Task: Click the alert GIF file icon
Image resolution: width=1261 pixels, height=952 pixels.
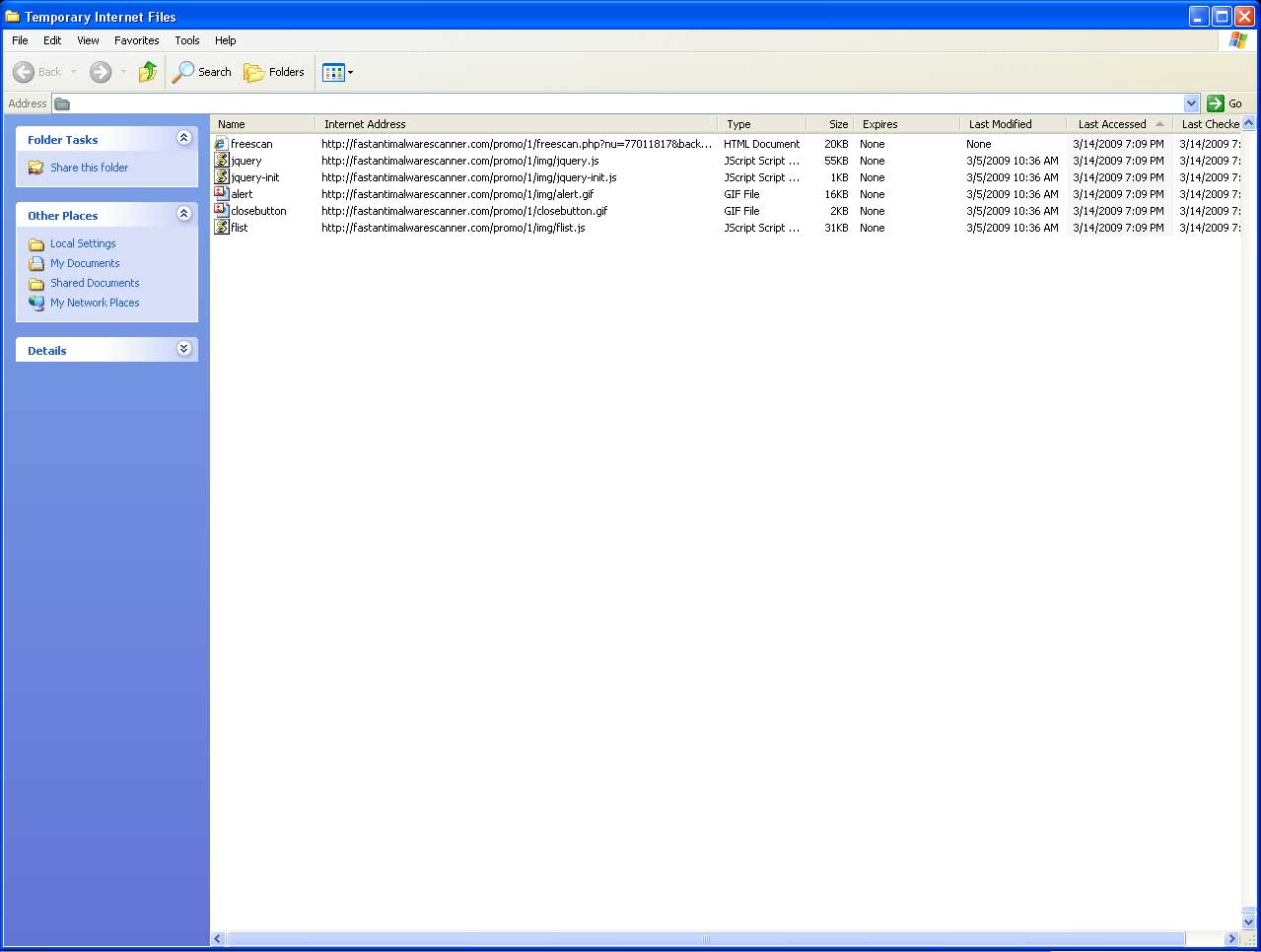Action: pos(222,194)
